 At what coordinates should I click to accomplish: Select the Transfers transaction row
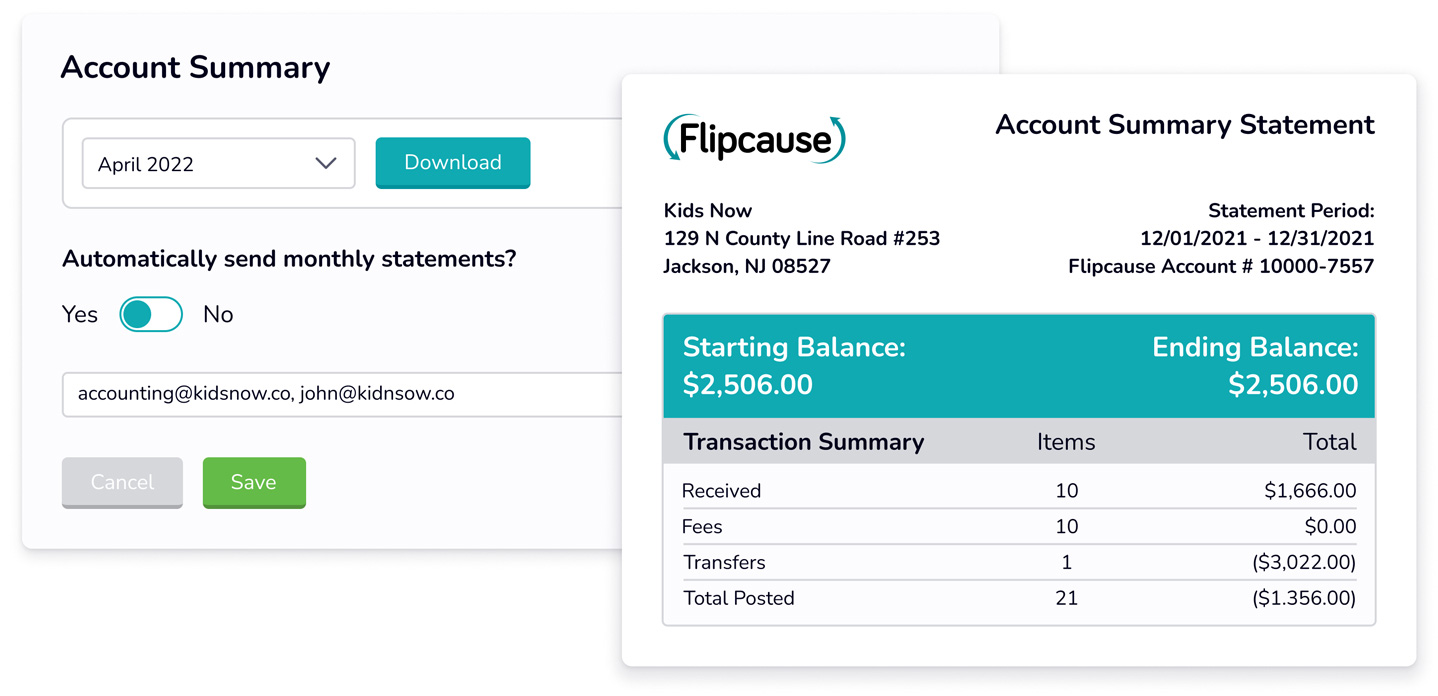pyautogui.click(x=1019, y=563)
